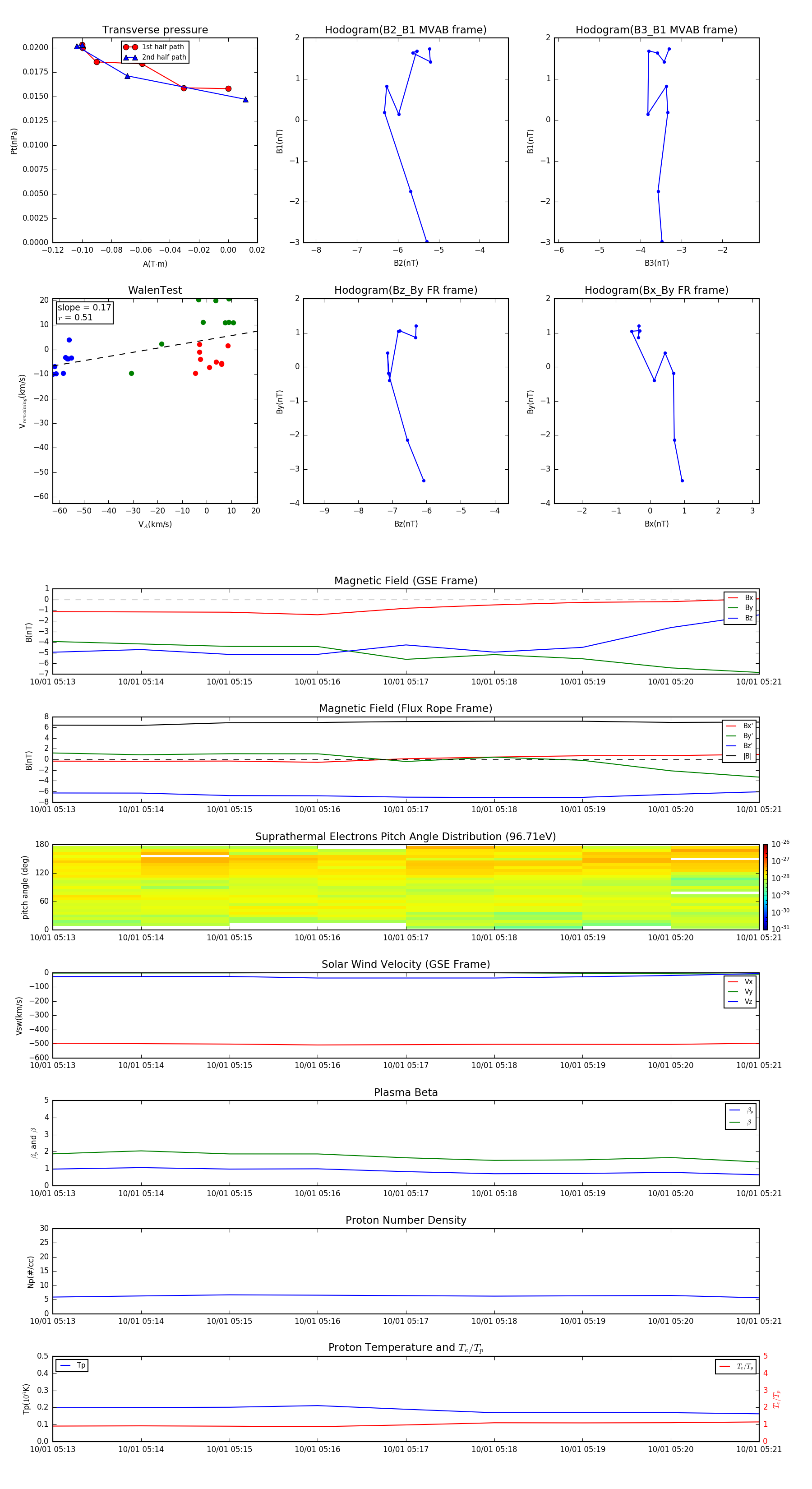The image size is (812, 1489).
Task: Click the '10/01 05:13' tick under proton temperature
Action: point(53,1449)
